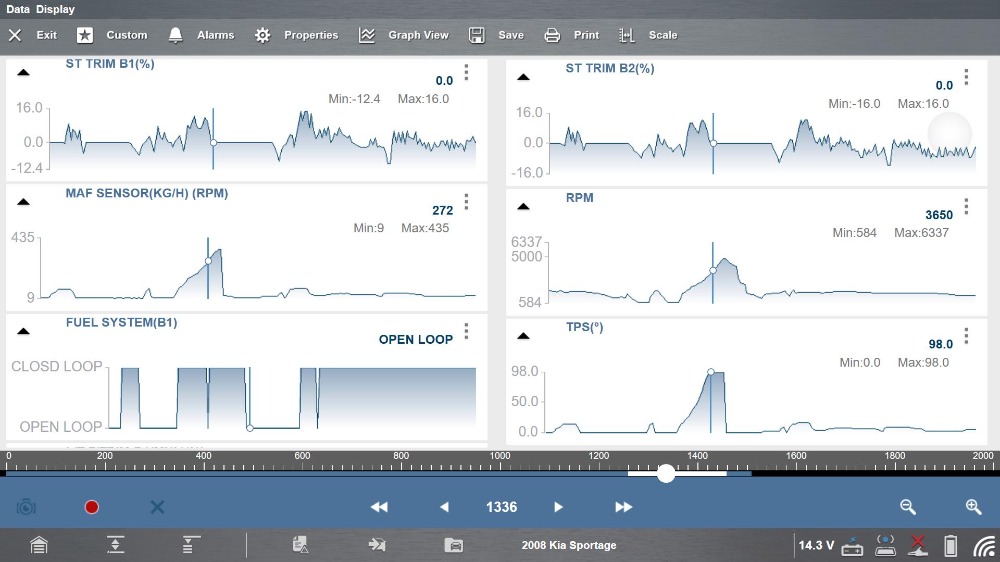Open the home icon in bottom bar
This screenshot has height=562, width=1000.
click(38, 545)
